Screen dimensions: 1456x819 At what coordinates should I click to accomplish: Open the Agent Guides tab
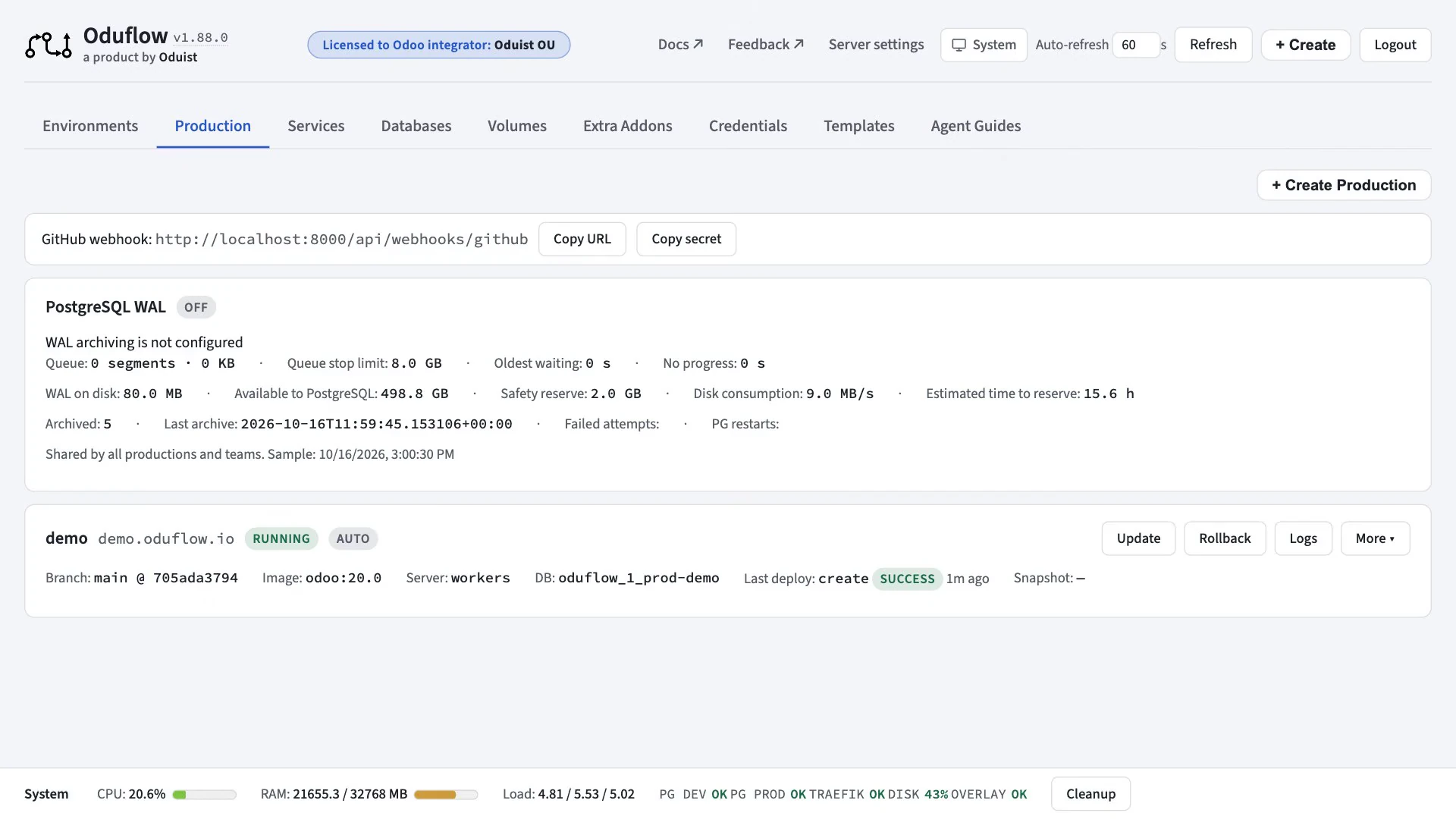pyautogui.click(x=975, y=126)
